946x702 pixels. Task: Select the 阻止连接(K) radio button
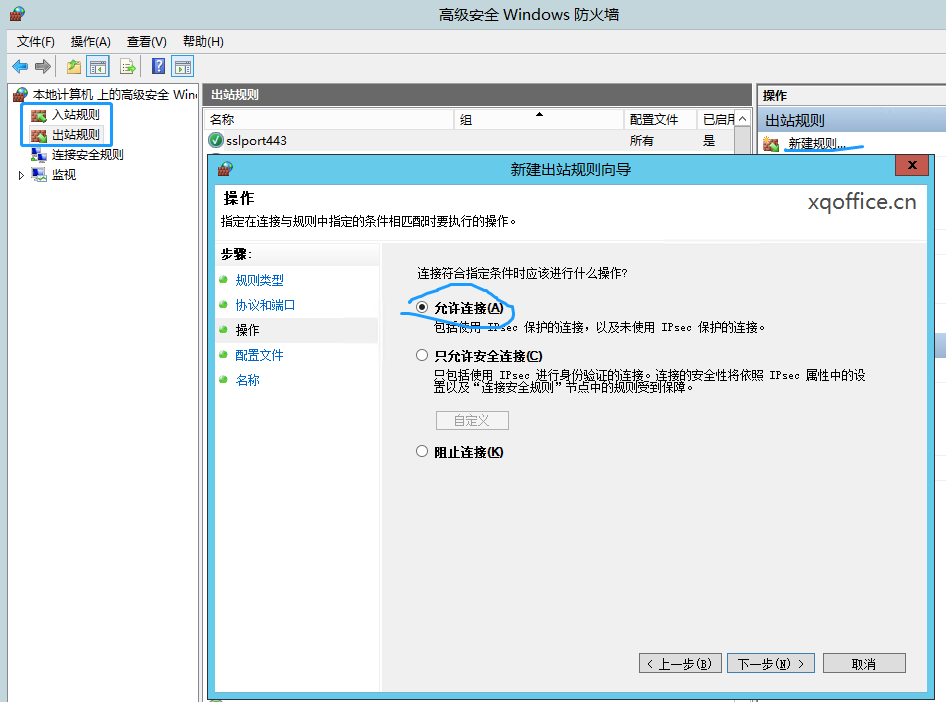tap(422, 451)
